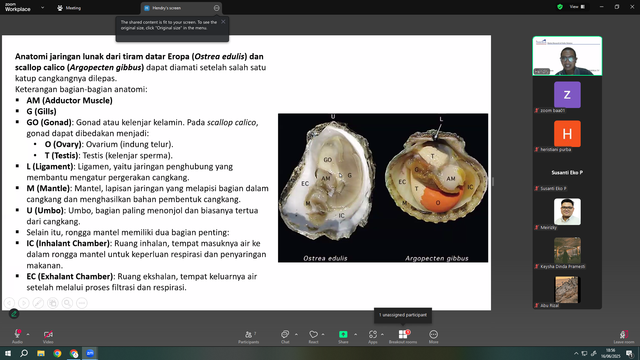Click the Zoom app taskbar icon
The image size is (640, 360).
pos(90,353)
